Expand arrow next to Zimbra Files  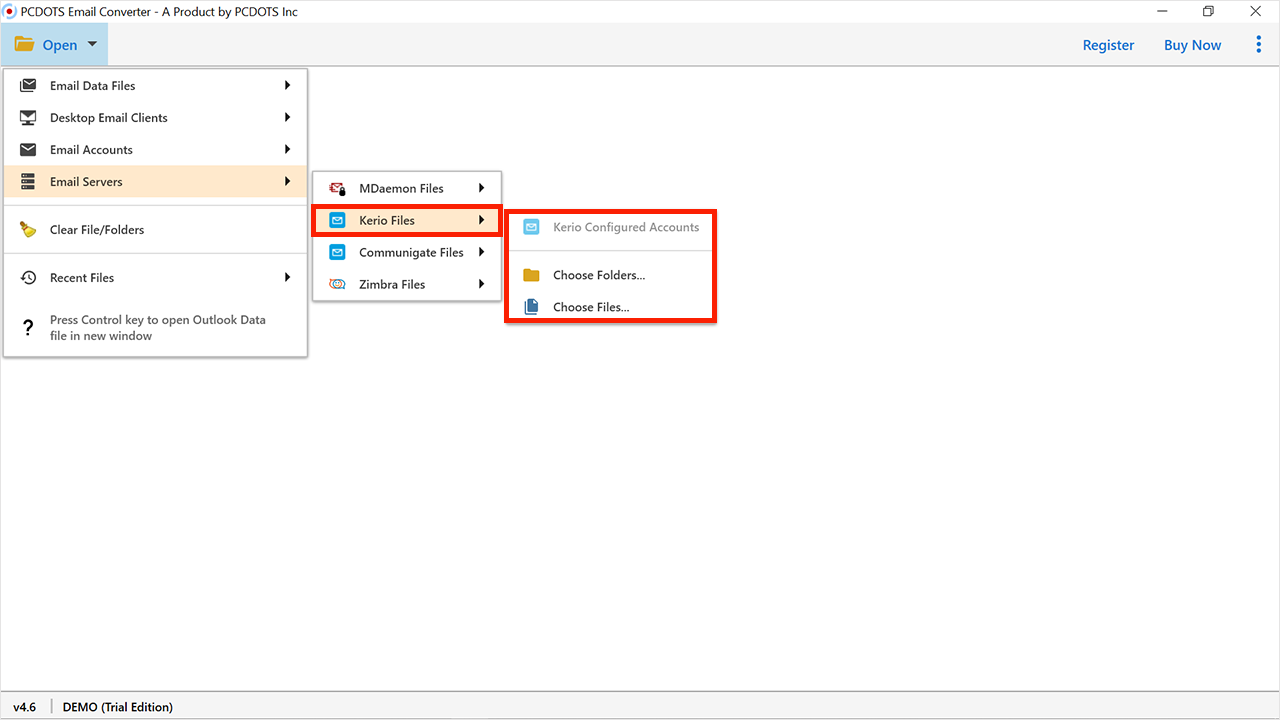[481, 284]
